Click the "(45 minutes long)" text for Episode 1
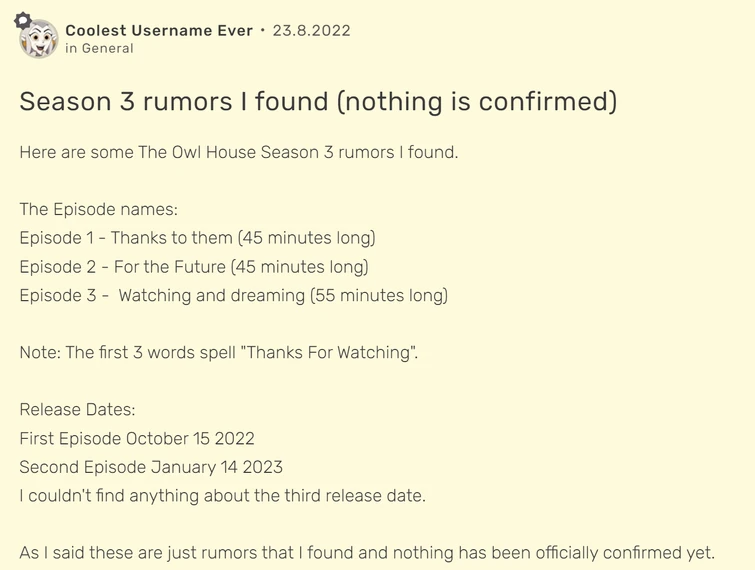The width and height of the screenshot is (755, 570). click(306, 238)
